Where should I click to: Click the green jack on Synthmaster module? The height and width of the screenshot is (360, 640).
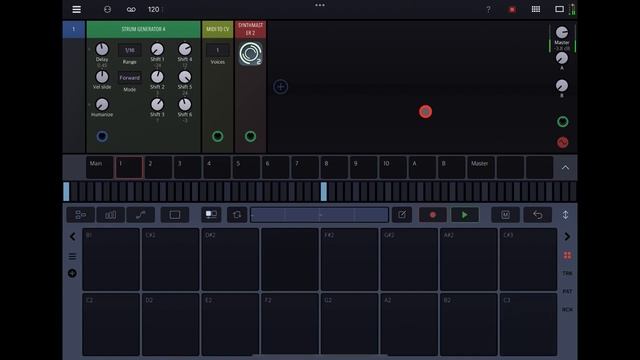pyautogui.click(x=251, y=136)
